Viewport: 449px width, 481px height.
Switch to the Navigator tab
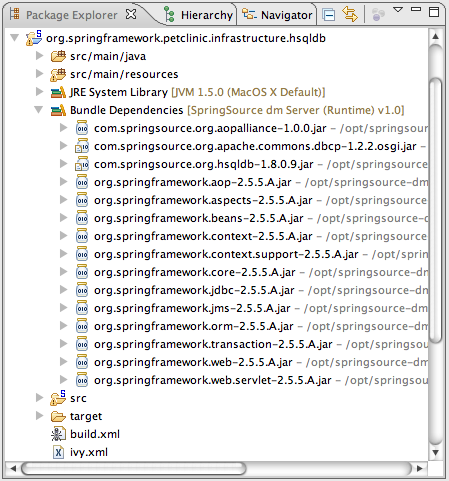(277, 15)
